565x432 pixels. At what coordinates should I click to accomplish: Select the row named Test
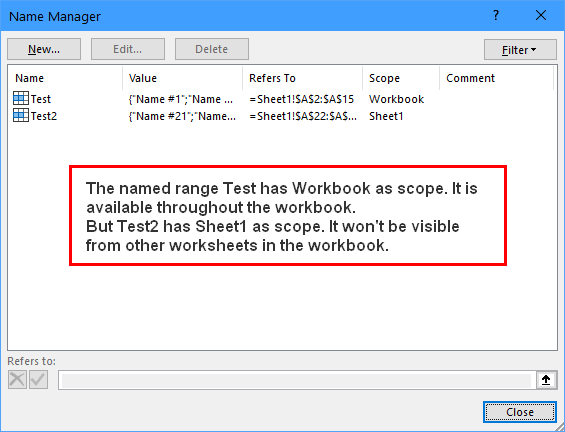(x=282, y=99)
